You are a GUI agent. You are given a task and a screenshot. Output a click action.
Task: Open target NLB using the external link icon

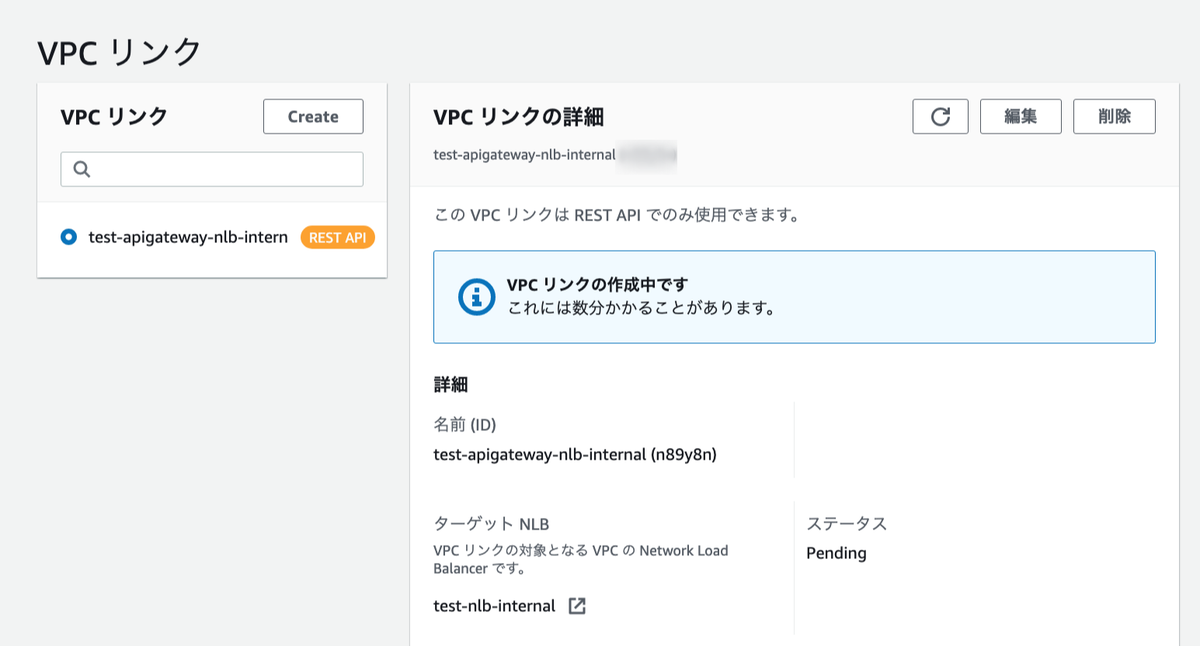click(x=578, y=605)
